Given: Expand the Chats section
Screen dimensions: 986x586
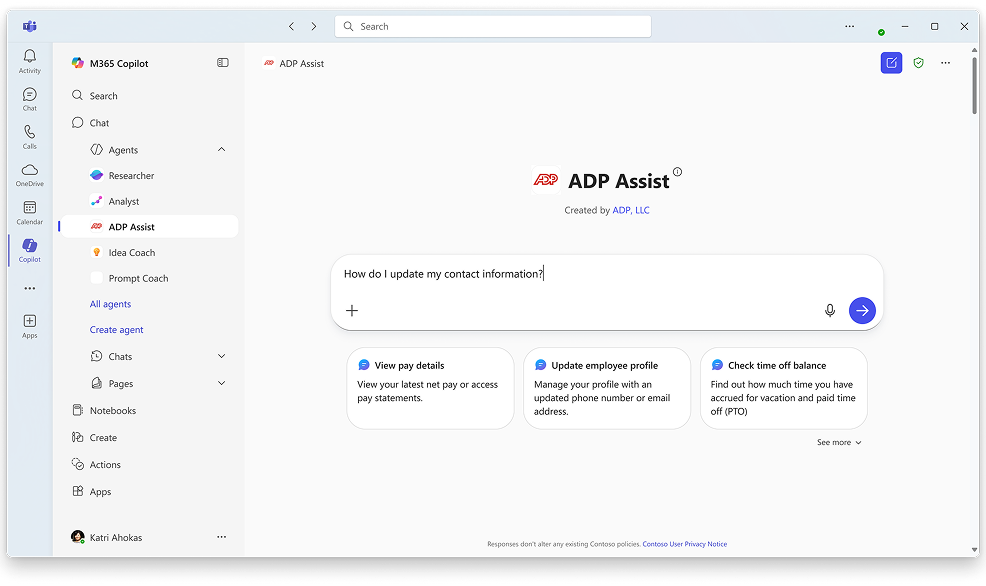Looking at the screenshot, I should coord(221,357).
